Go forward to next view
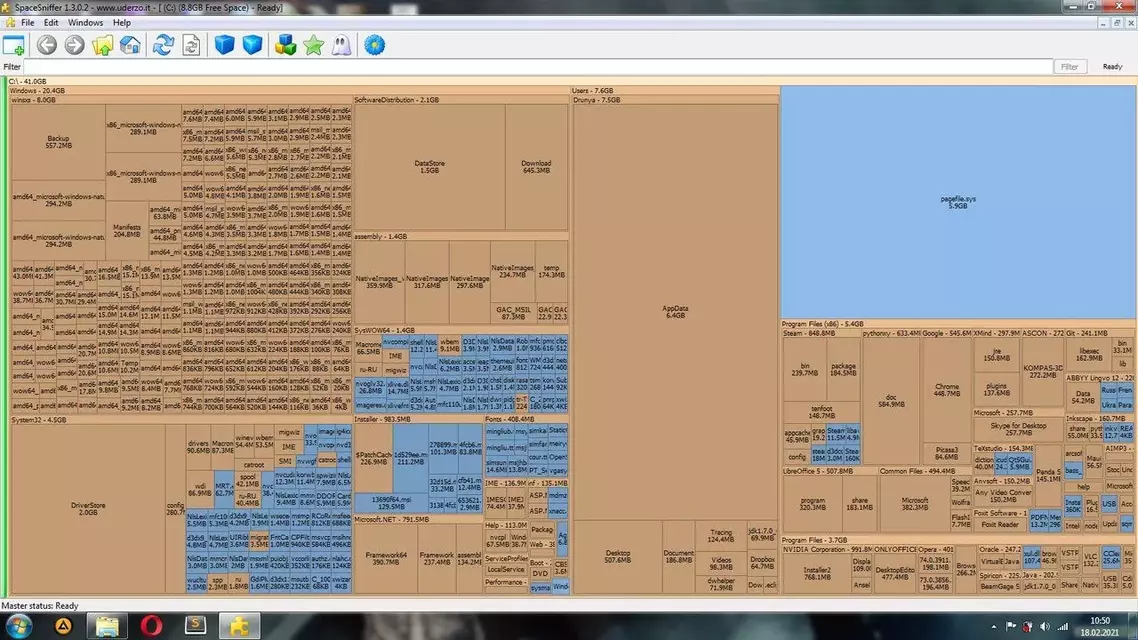1138x640 pixels. click(74, 45)
